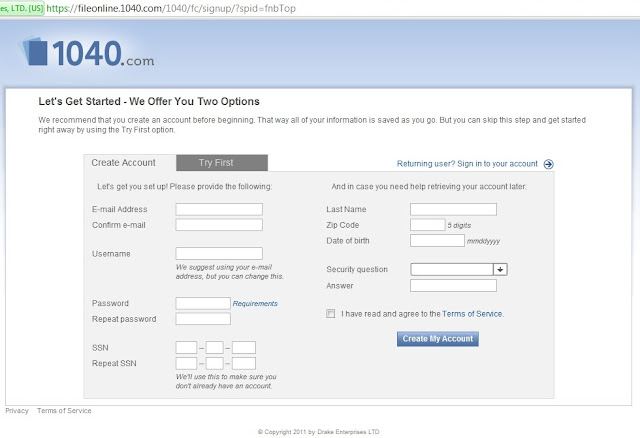Check the Terms of Service agreement box

pyautogui.click(x=331, y=313)
